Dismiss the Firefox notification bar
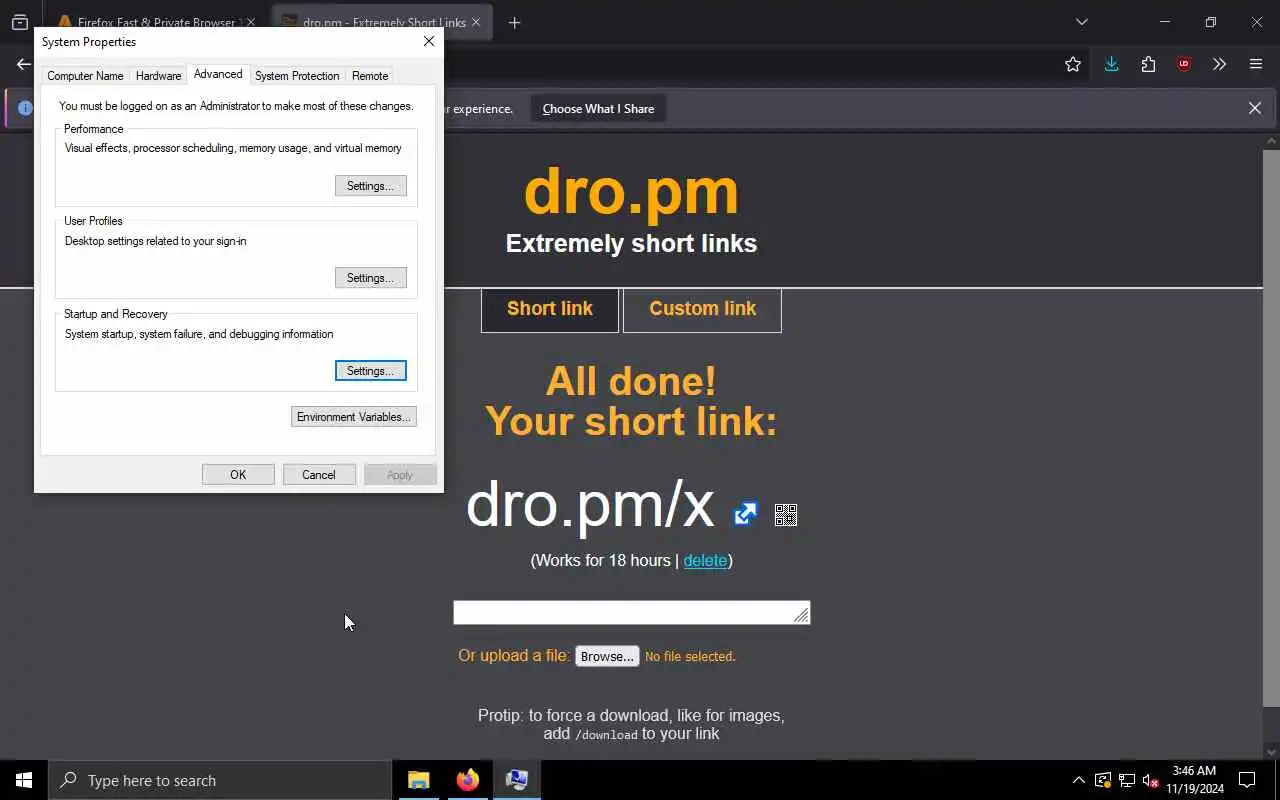Viewport: 1280px width, 800px height. [1254, 108]
